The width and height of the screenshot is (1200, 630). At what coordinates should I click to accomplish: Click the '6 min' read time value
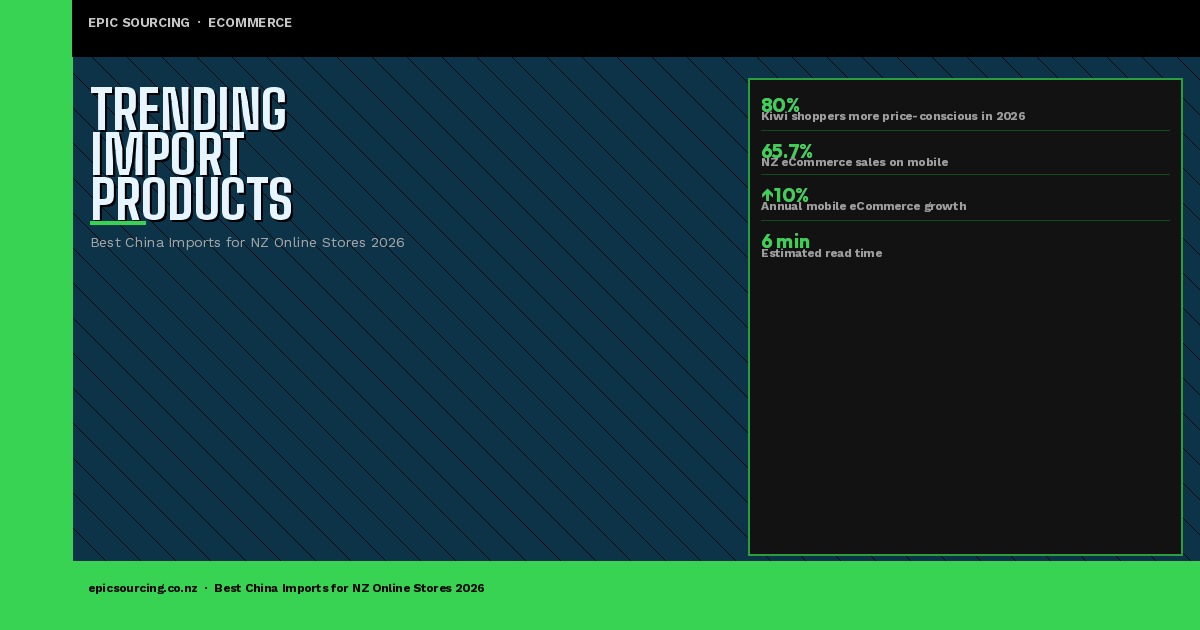pos(785,241)
